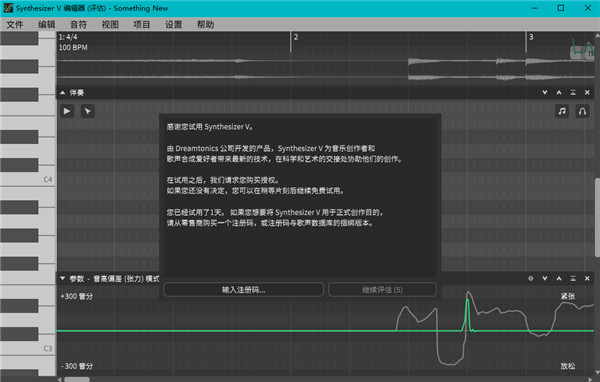Move the 参数 panel down with its down arrow

click(x=545, y=278)
